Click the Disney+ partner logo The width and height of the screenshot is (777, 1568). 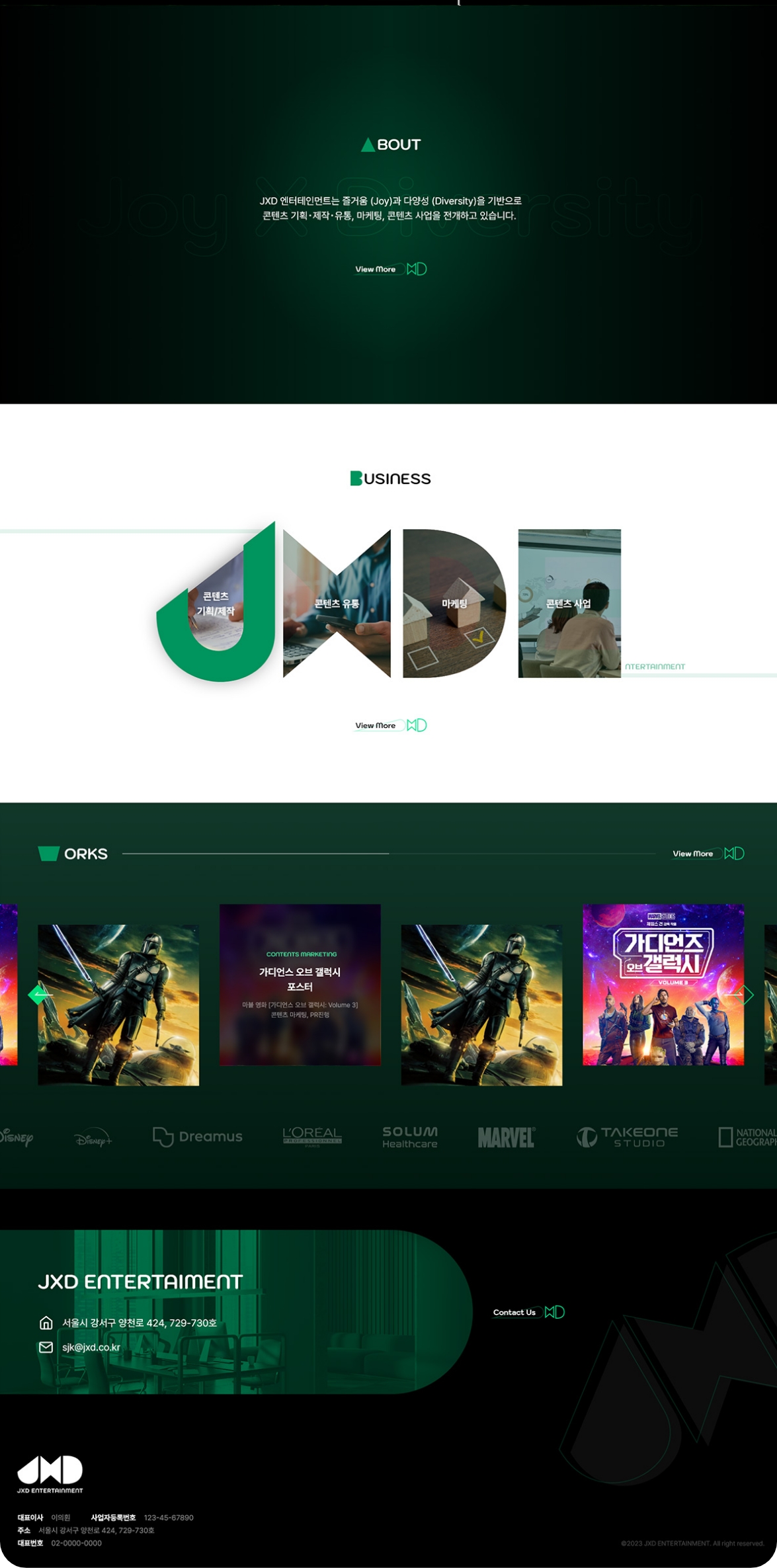coord(93,1137)
